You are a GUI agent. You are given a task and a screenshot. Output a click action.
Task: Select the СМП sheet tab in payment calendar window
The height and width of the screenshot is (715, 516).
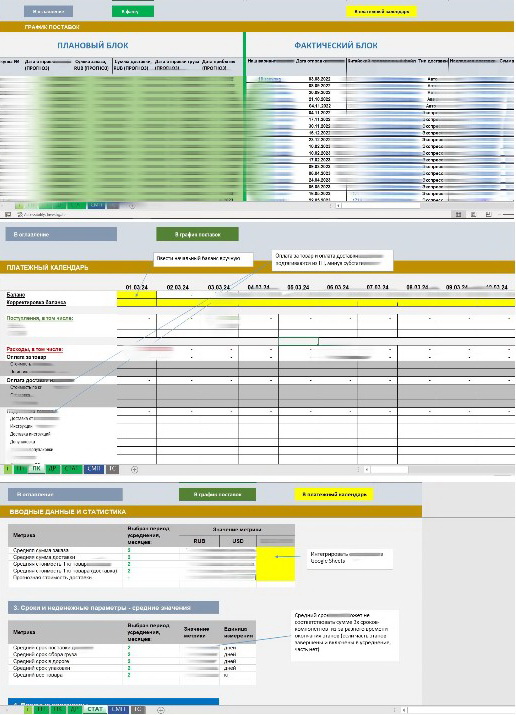pyautogui.click(x=93, y=469)
